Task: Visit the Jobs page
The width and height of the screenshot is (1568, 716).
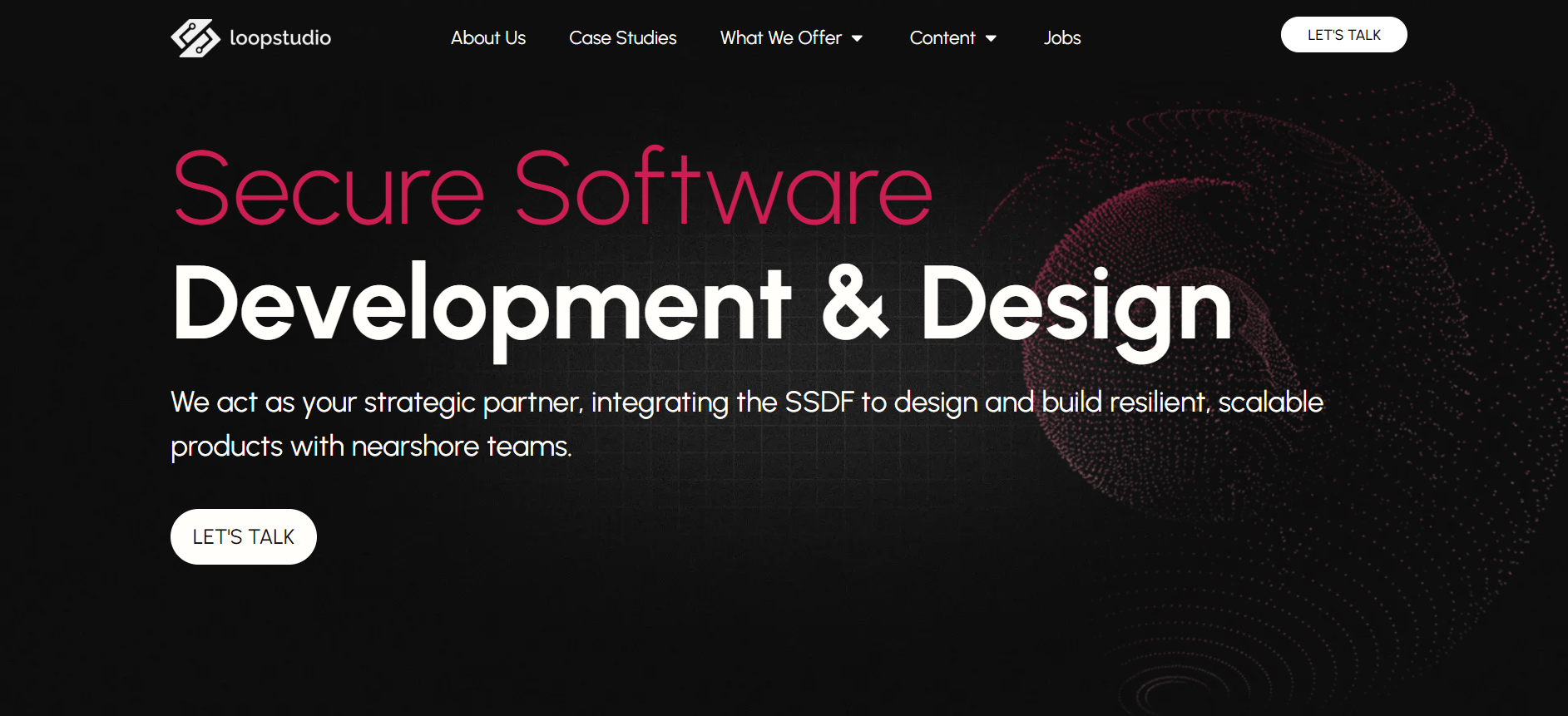Action: point(1062,38)
